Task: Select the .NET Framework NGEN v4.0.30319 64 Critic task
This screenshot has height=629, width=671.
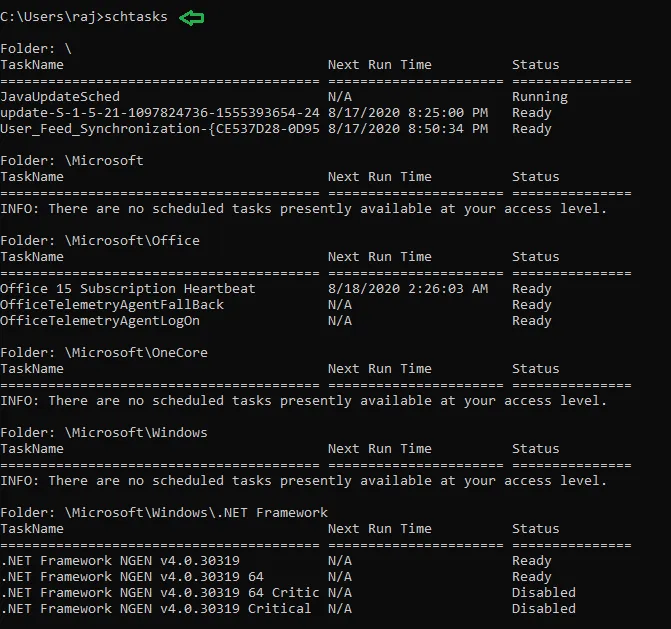Action: [160, 593]
